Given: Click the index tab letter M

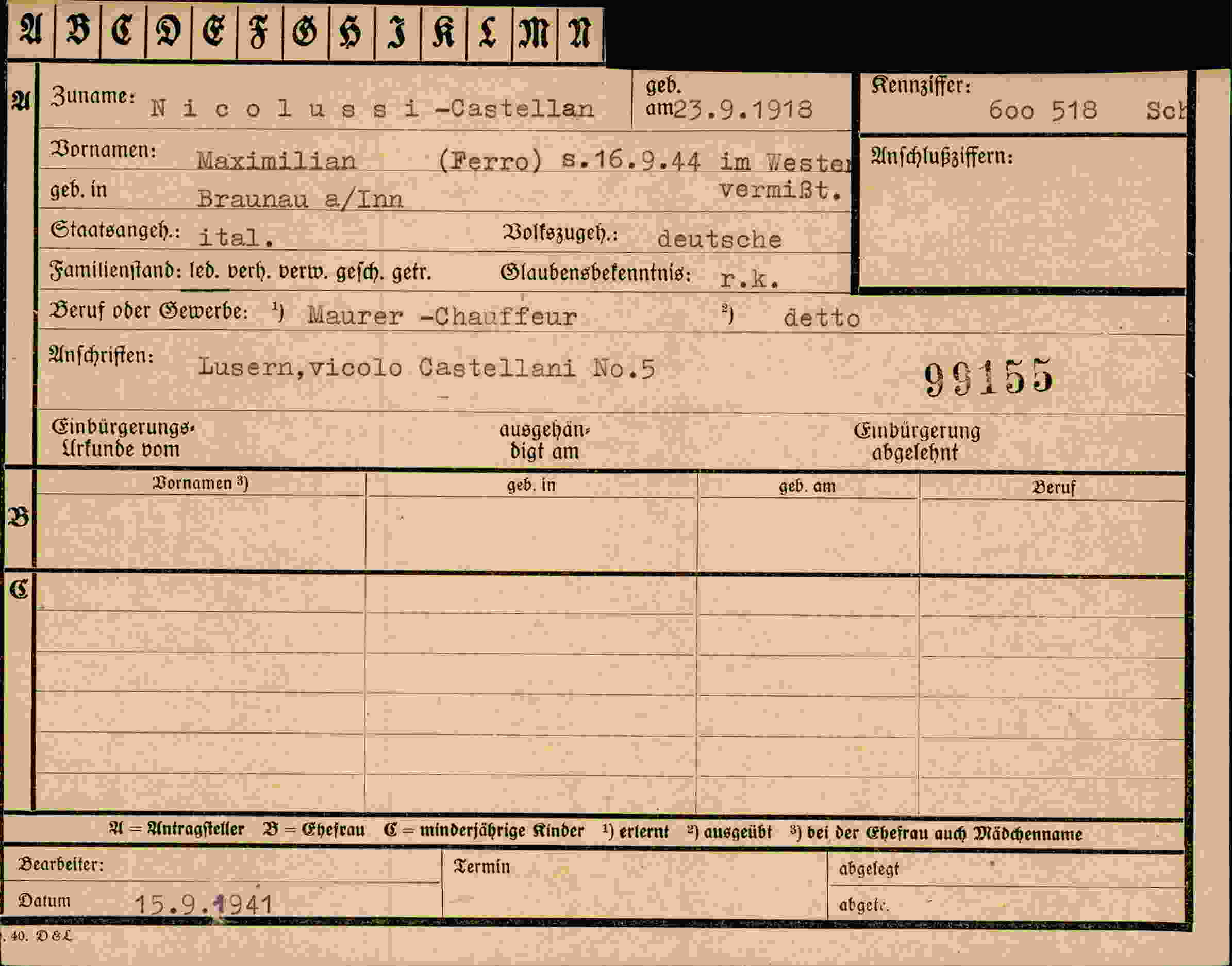Looking at the screenshot, I should pyautogui.click(x=534, y=32).
